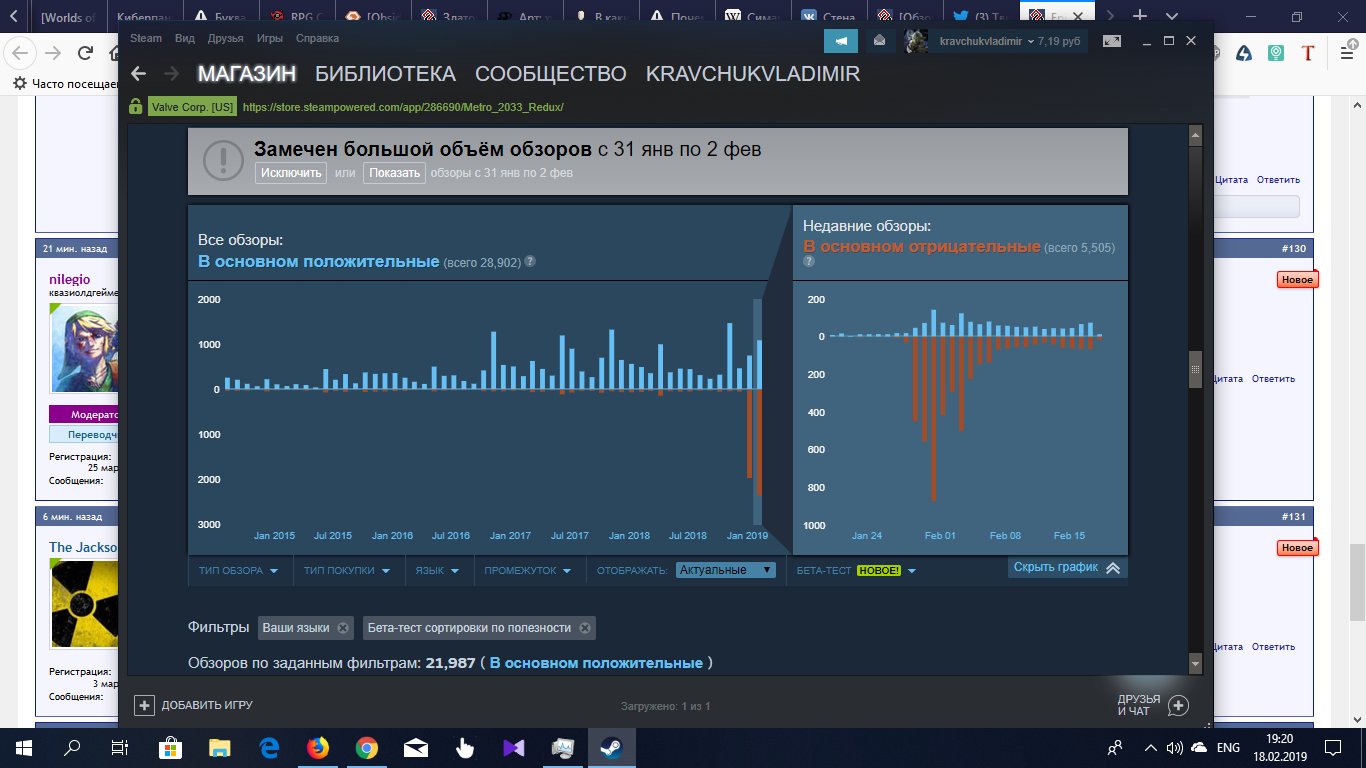Open Steam announcements megaphone icon
1366x768 pixels.
[x=841, y=41]
